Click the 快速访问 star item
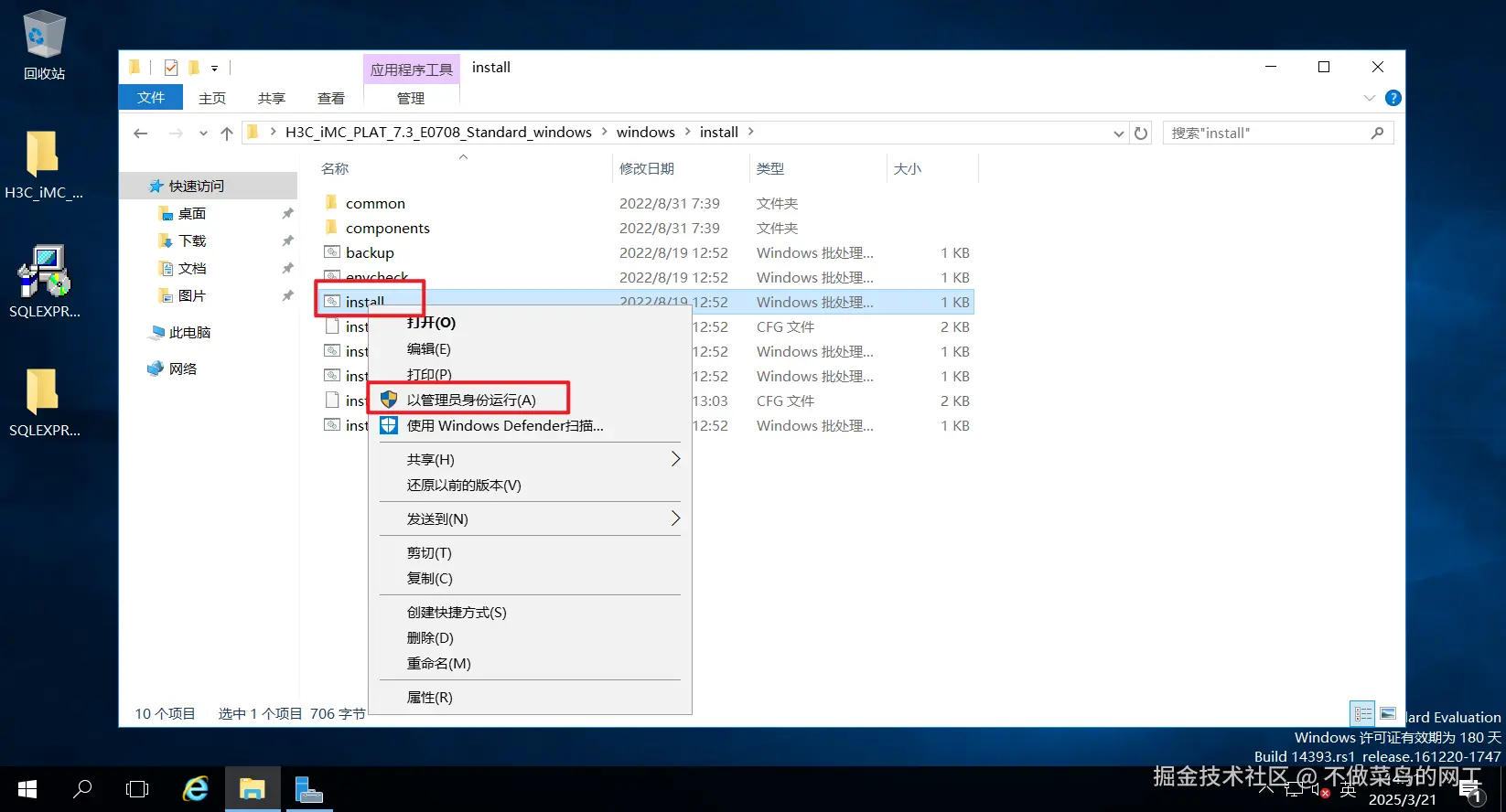Image resolution: width=1506 pixels, height=812 pixels. [x=187, y=186]
